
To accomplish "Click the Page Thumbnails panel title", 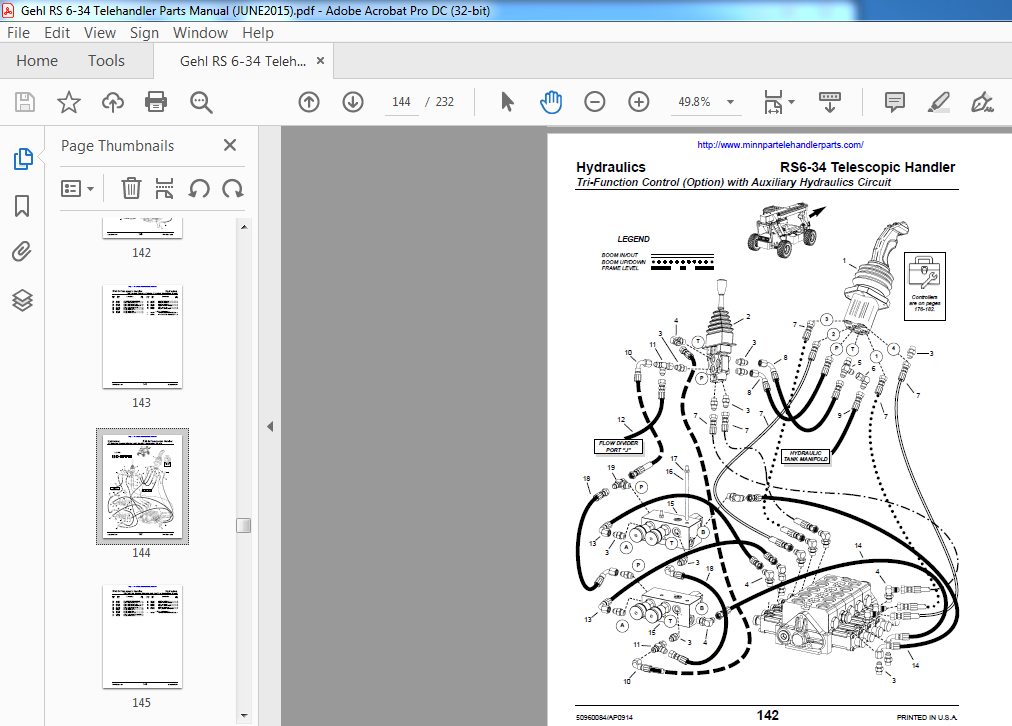I will coord(117,146).
